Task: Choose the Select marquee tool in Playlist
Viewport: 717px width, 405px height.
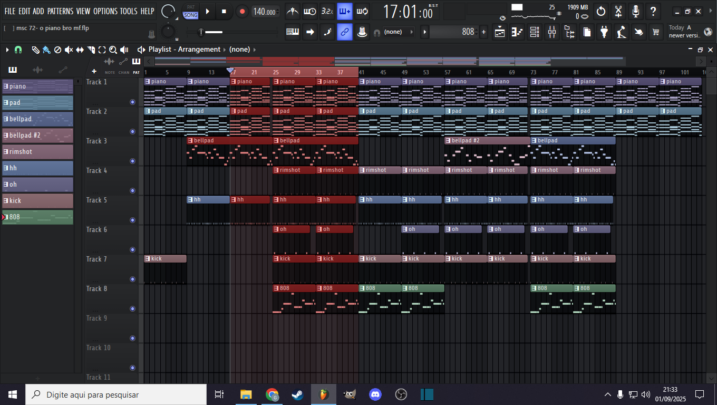Action: point(102,49)
